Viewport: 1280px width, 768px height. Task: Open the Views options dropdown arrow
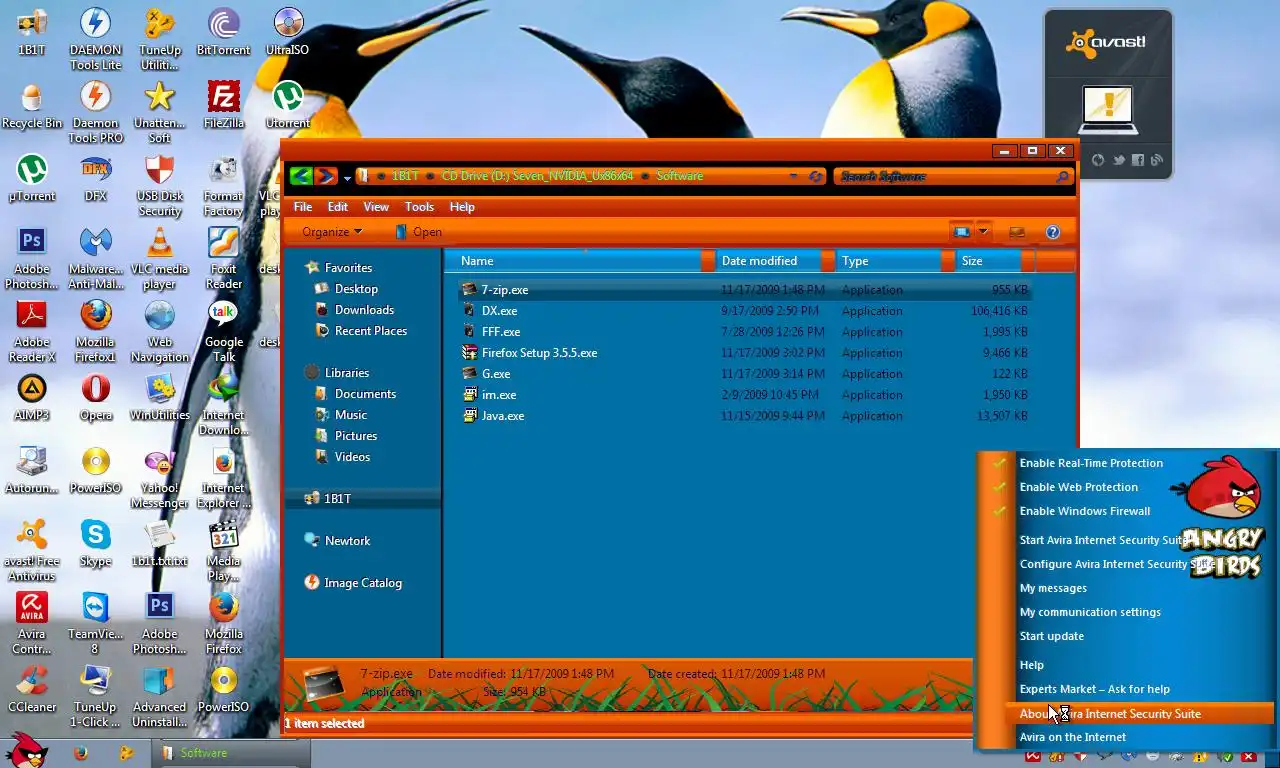point(983,232)
